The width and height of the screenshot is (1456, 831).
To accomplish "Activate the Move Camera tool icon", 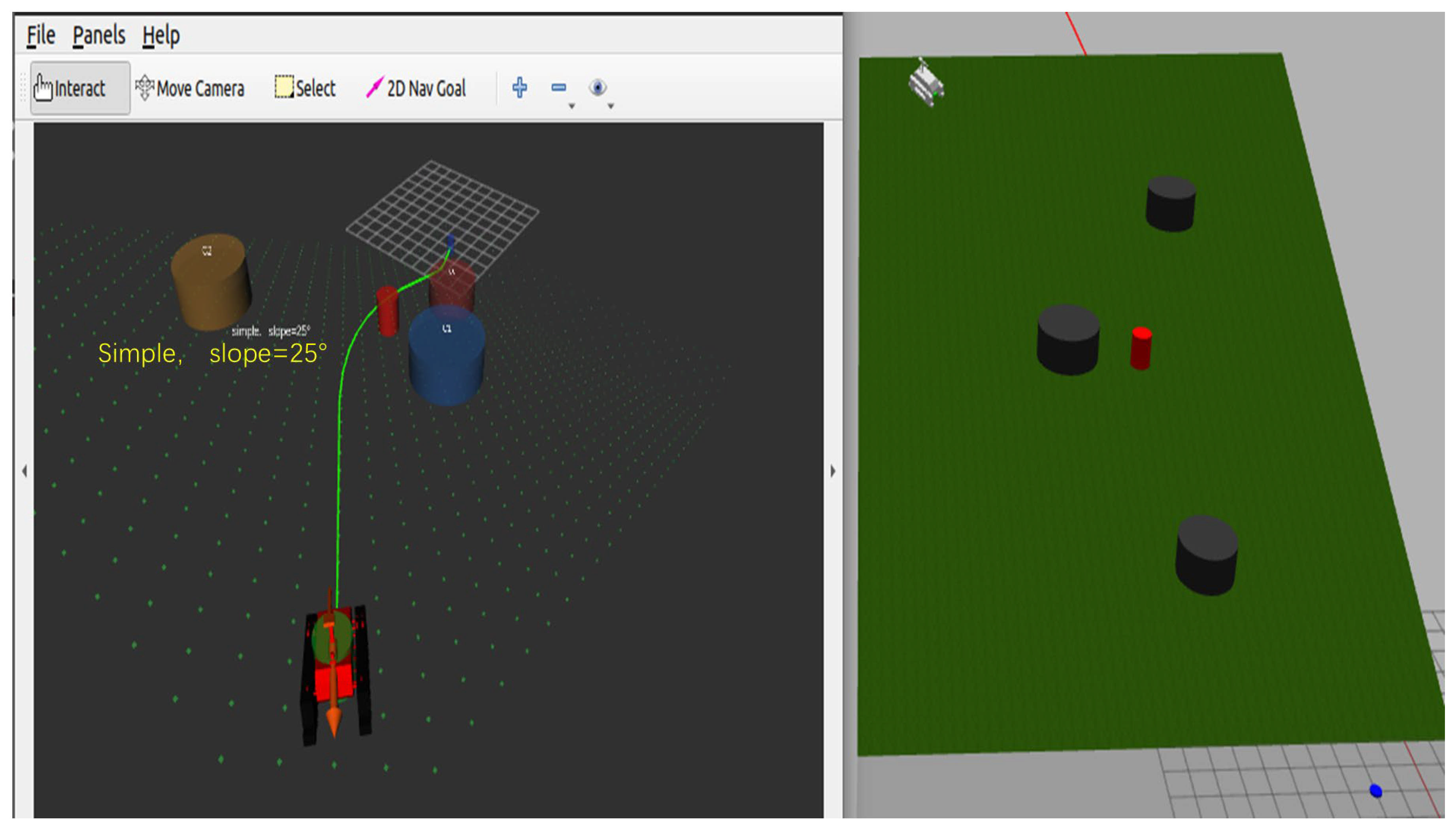I will click(x=144, y=88).
